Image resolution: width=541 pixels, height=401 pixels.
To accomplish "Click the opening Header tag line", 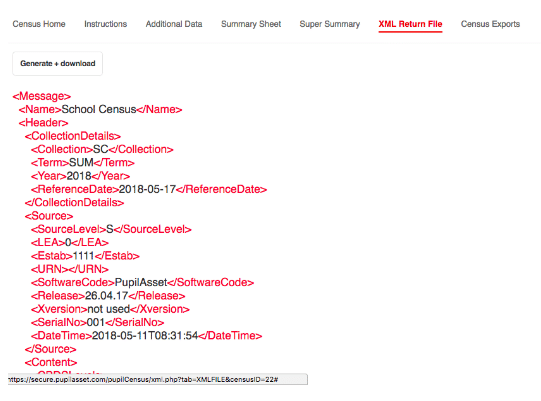I will click(43, 123).
